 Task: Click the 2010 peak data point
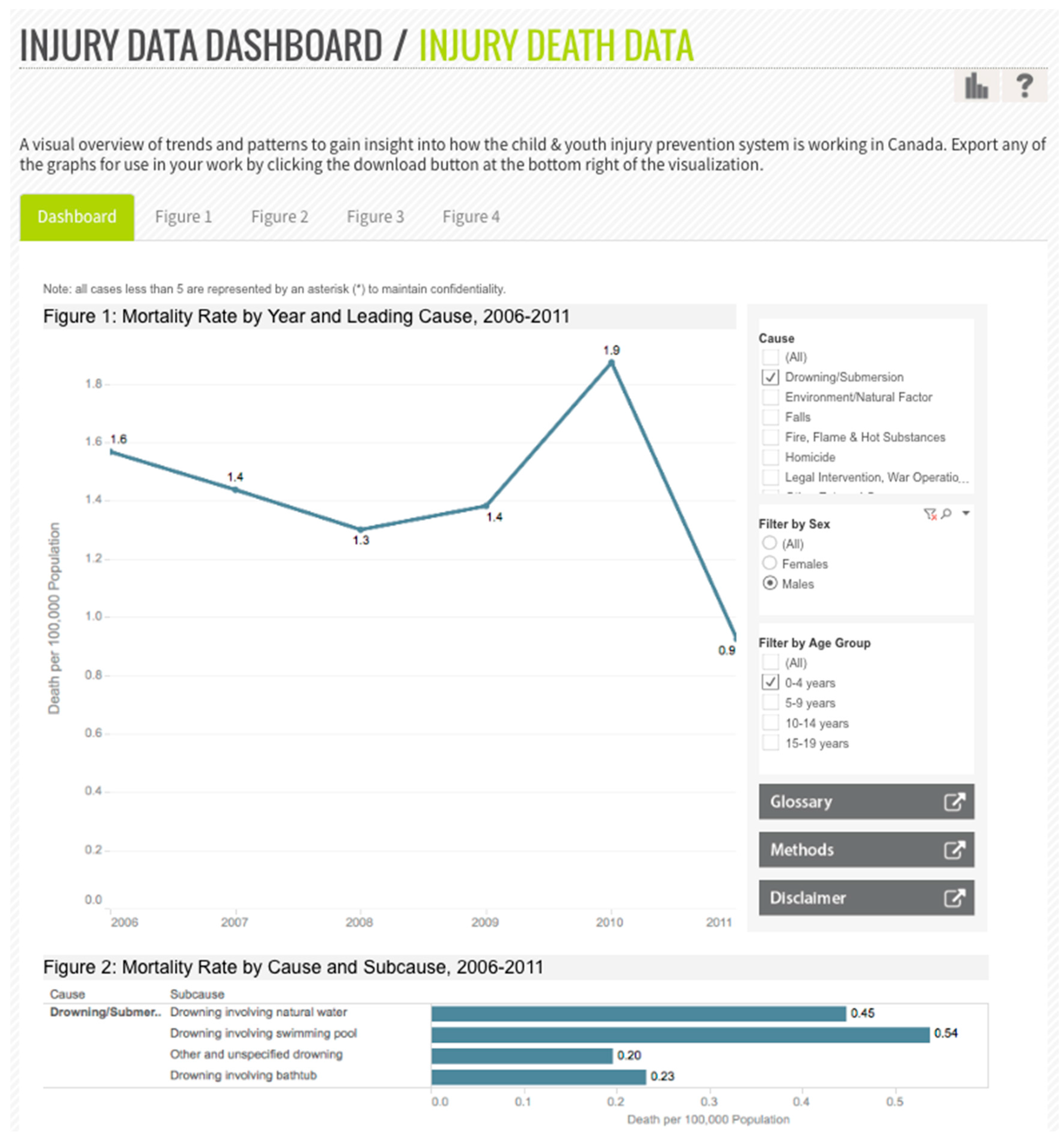(611, 363)
